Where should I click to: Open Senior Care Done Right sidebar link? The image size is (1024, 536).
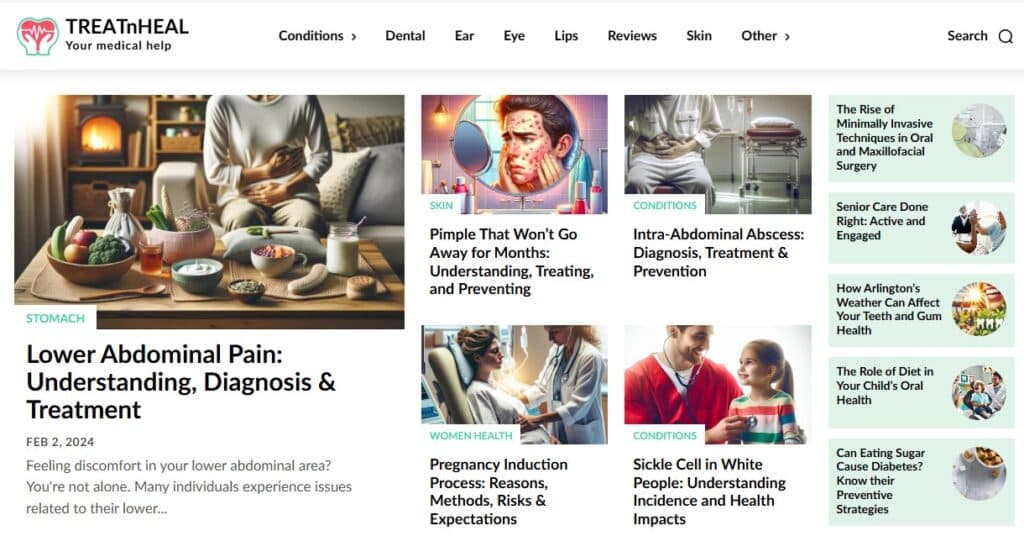coord(882,221)
